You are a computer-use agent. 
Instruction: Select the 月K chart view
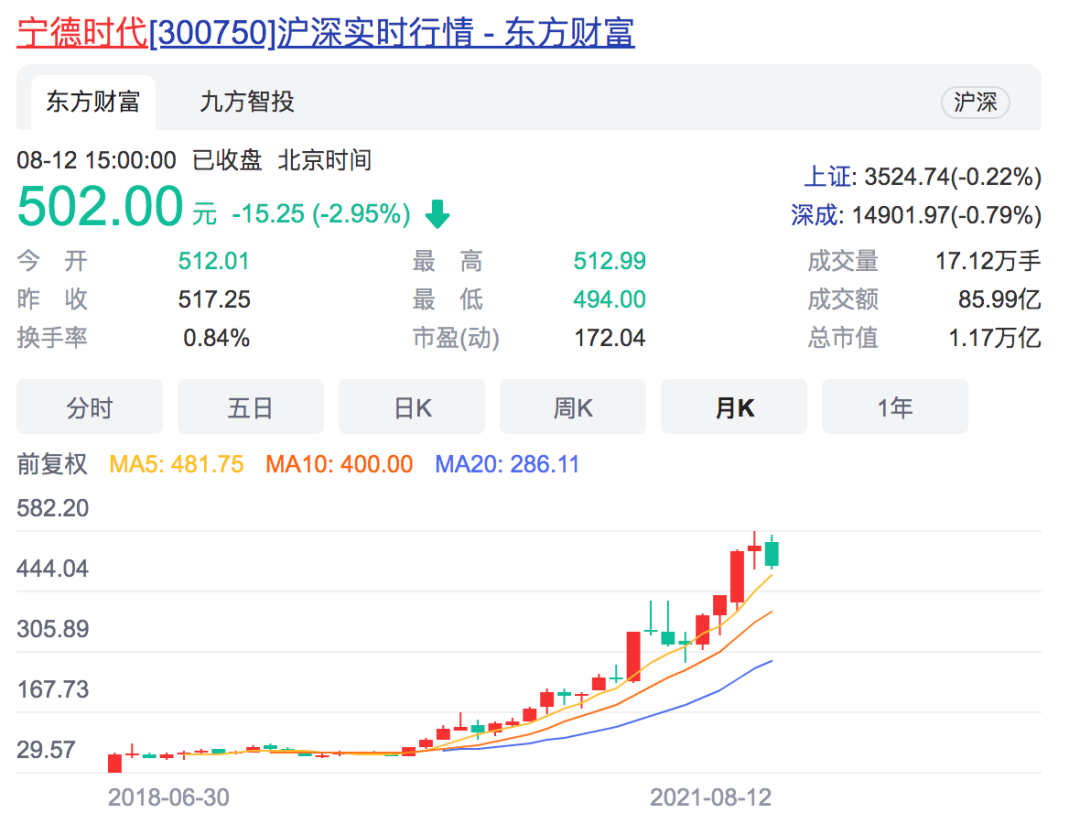pyautogui.click(x=734, y=407)
